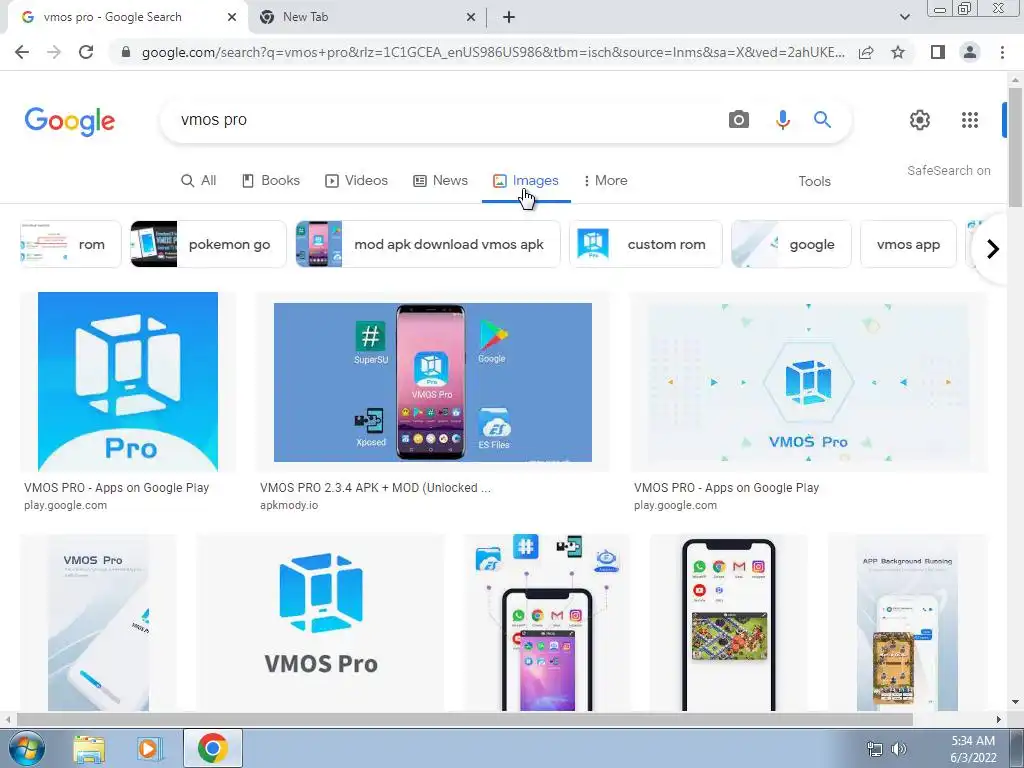Open the phone with SuperSU and Xposed image
1024x768 pixels.
point(432,381)
